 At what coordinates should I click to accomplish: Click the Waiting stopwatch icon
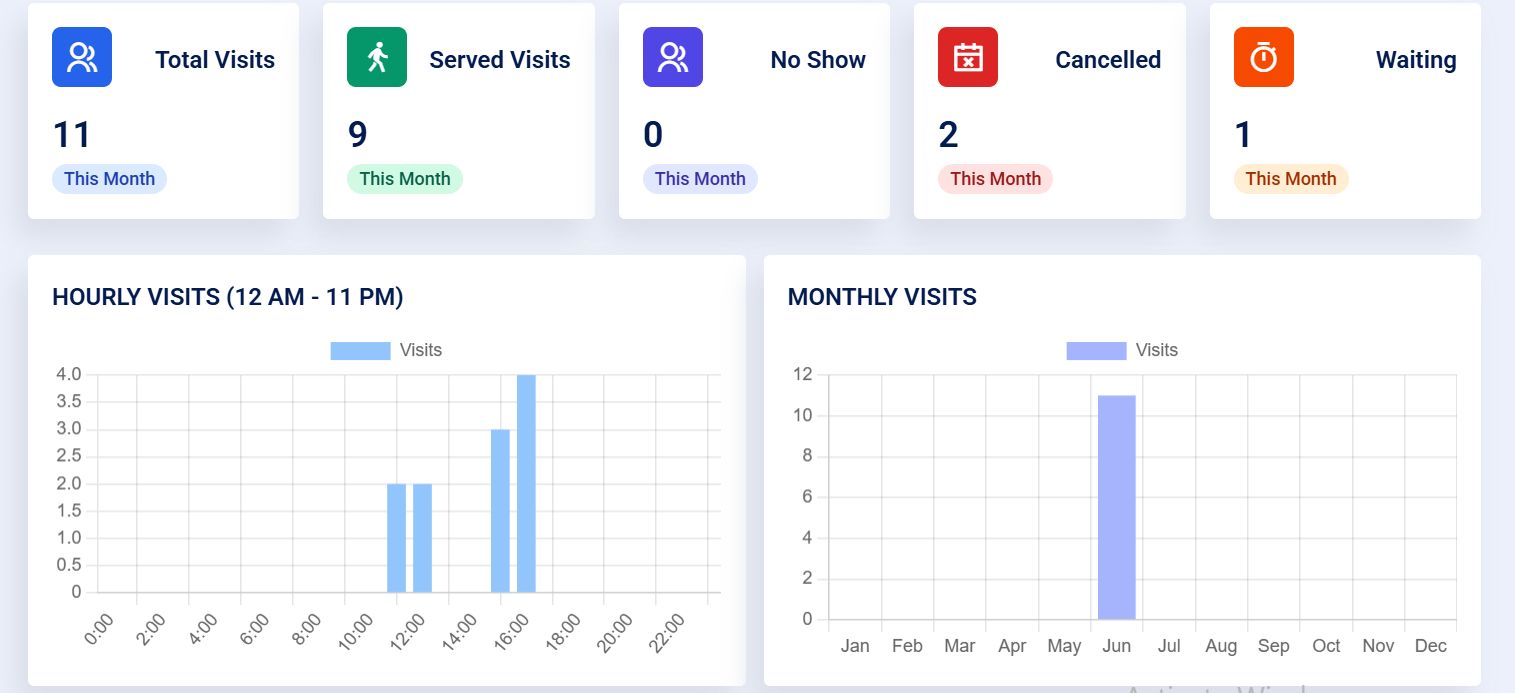pyautogui.click(x=1264, y=57)
